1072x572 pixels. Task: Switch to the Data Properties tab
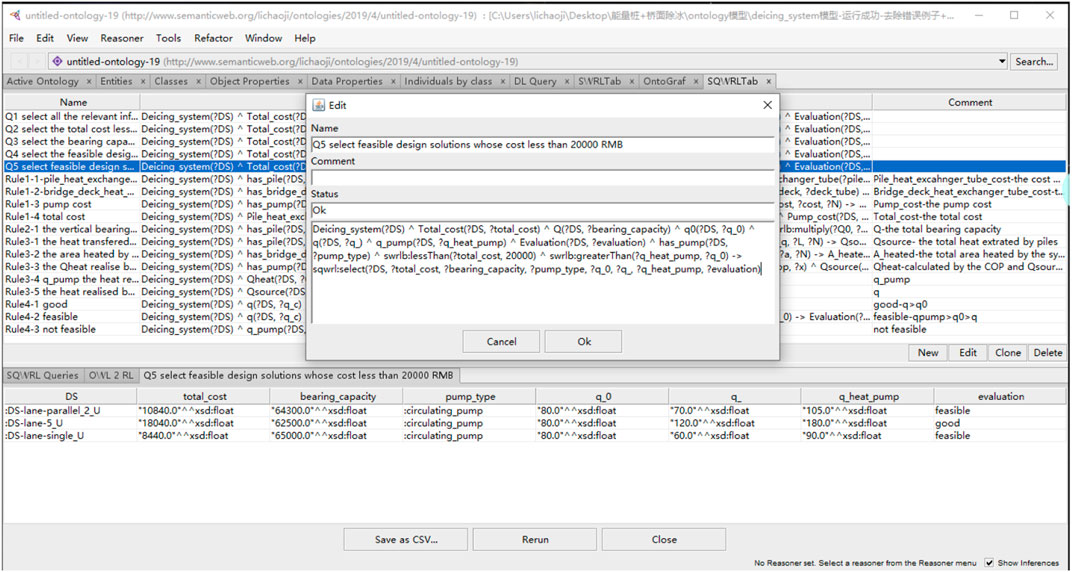coord(347,81)
